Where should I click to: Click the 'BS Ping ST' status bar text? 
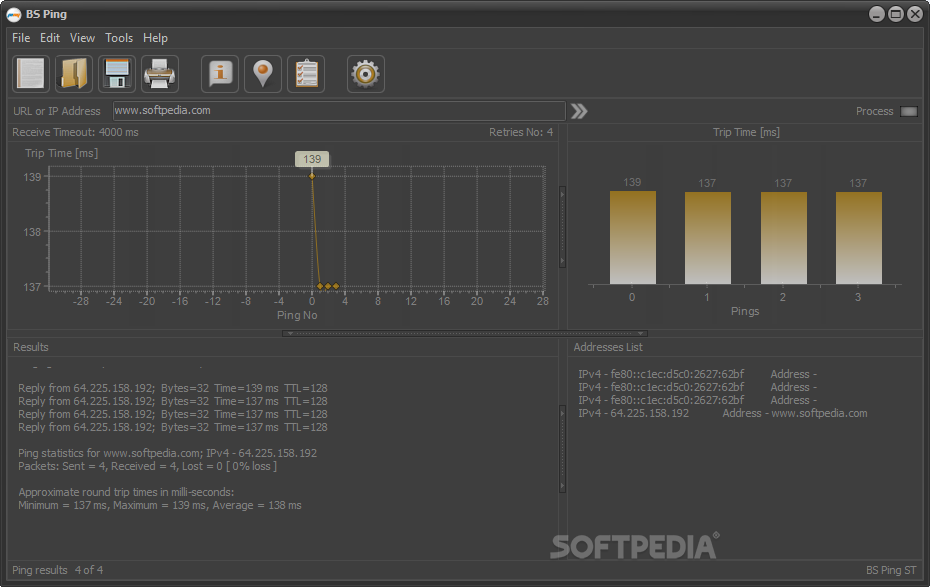click(x=891, y=570)
